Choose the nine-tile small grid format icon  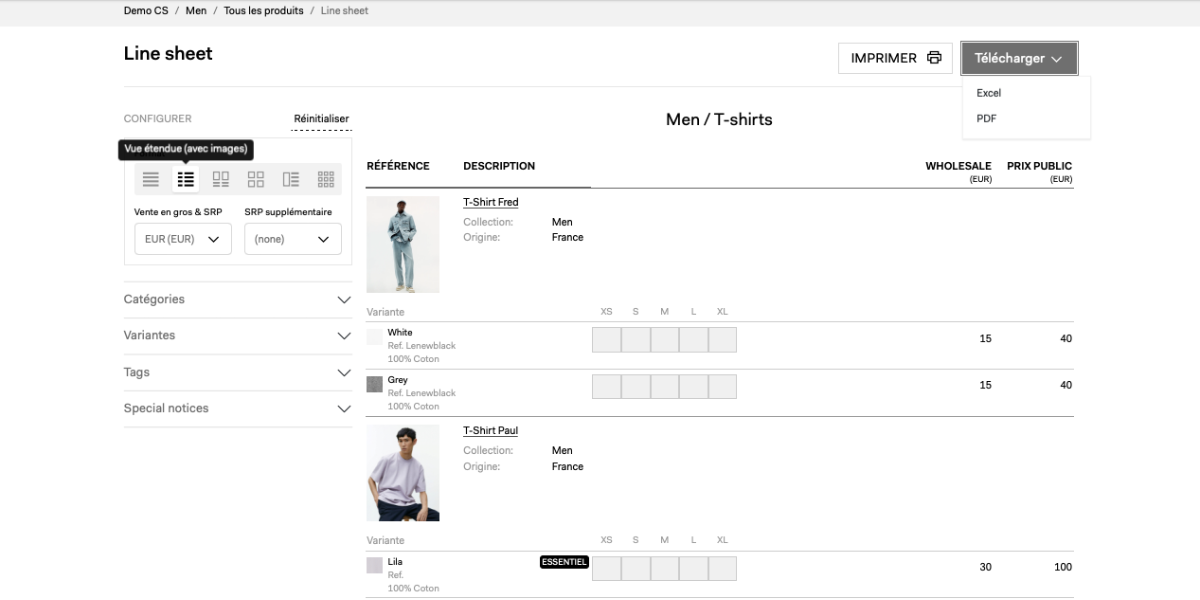tap(325, 180)
